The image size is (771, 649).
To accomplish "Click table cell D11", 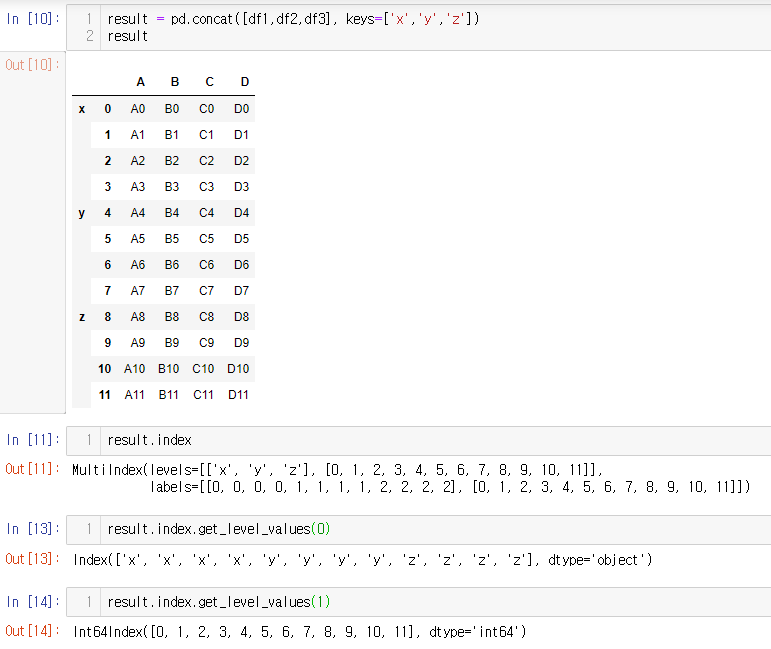I will (238, 395).
